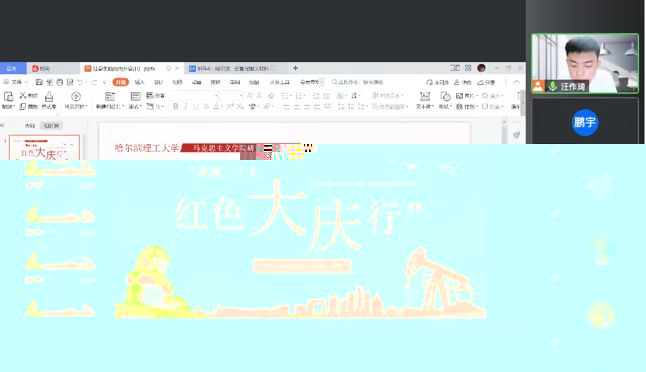This screenshot has height=372, width=646.
Task: Collapse the ribbon with the chevron
Action: 516,82
